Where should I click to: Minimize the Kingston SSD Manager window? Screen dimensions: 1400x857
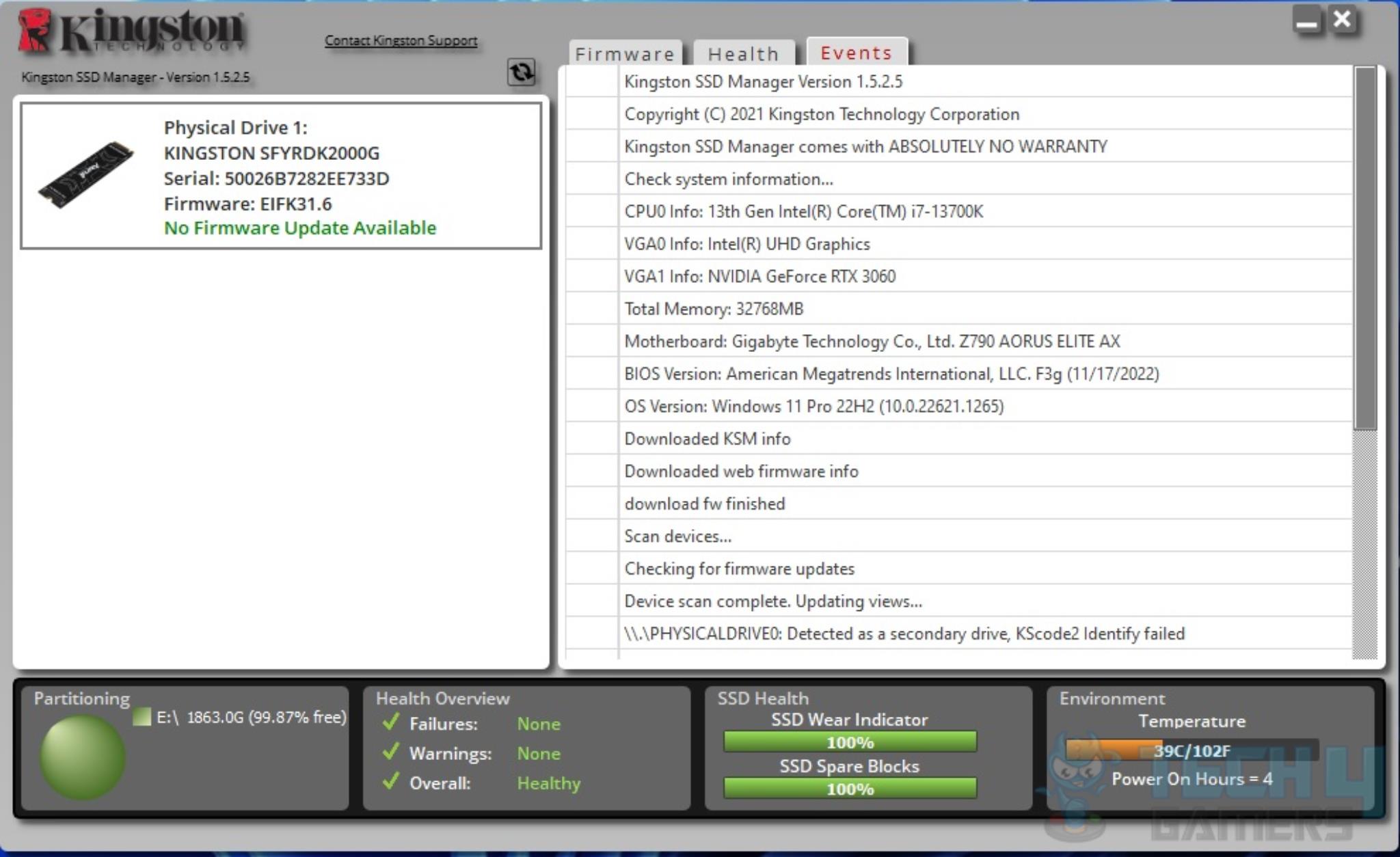tap(1307, 21)
